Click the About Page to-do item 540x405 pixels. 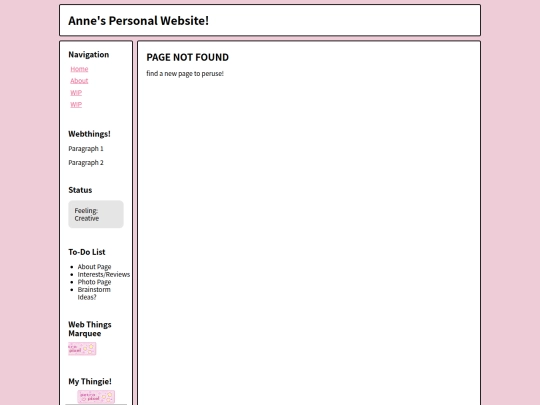(x=94, y=267)
